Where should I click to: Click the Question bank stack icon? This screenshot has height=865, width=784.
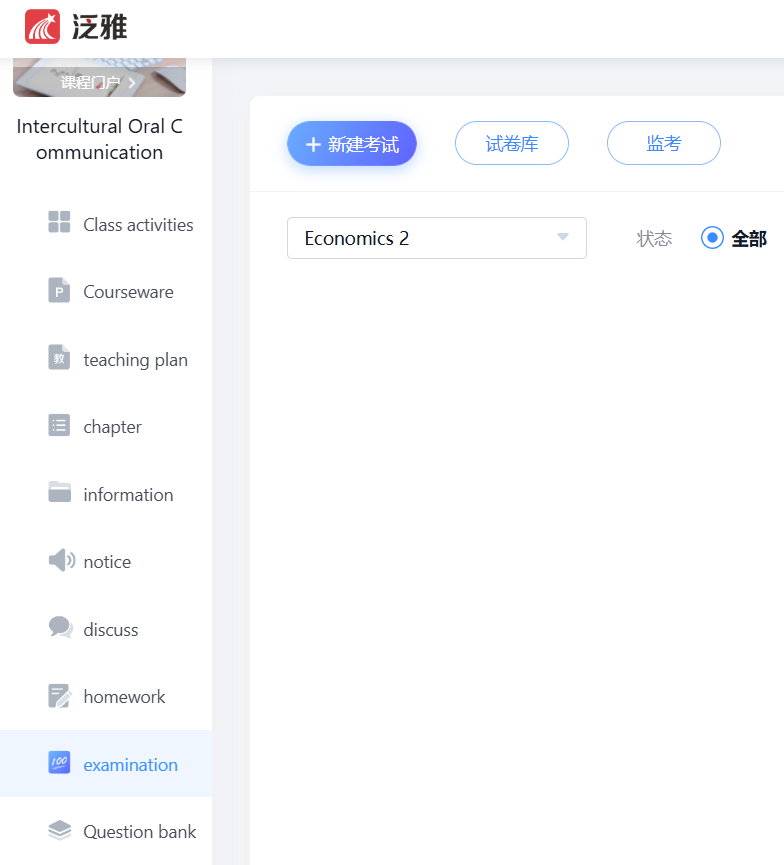coord(59,831)
